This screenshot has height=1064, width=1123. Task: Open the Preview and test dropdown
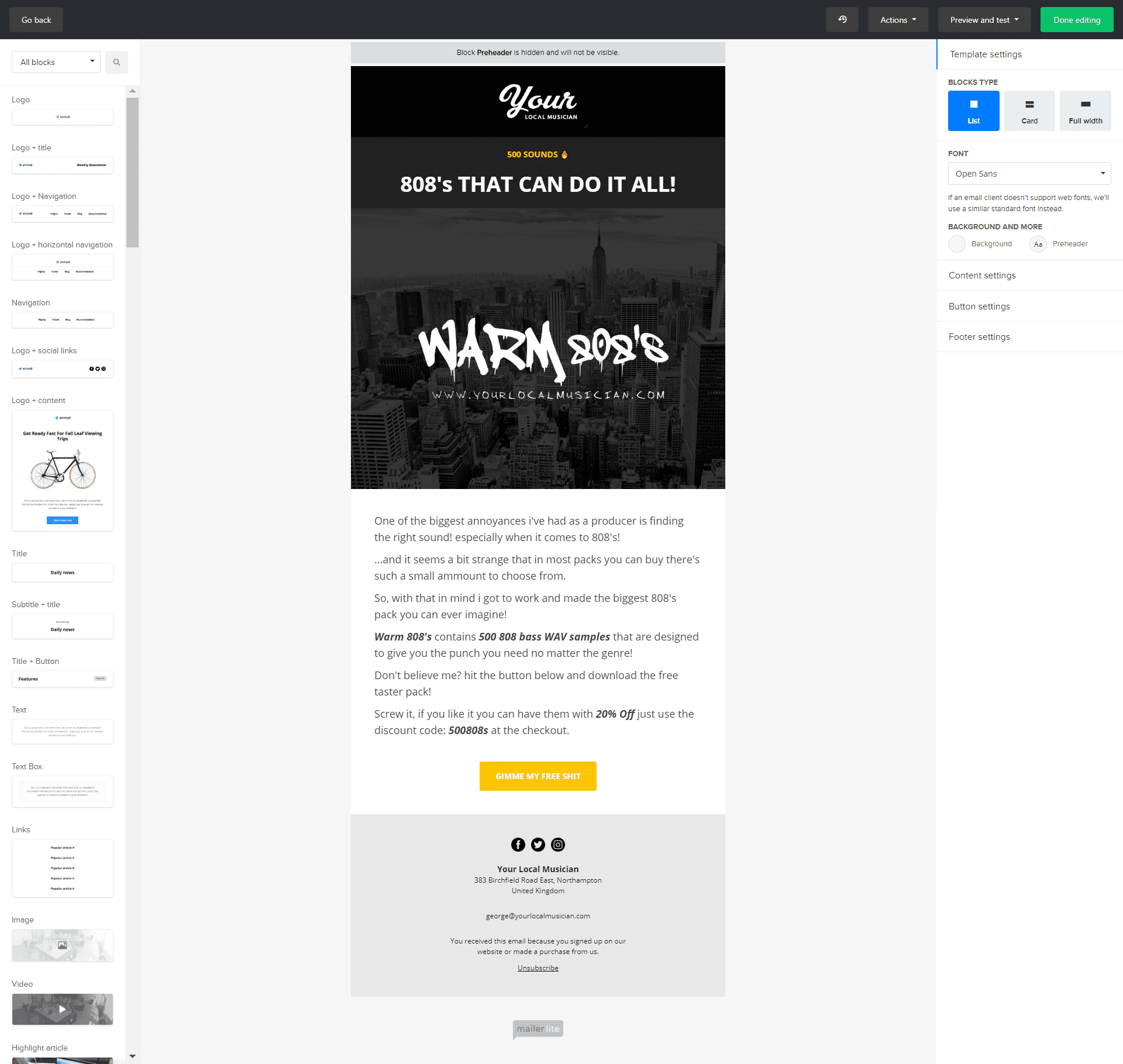click(984, 19)
